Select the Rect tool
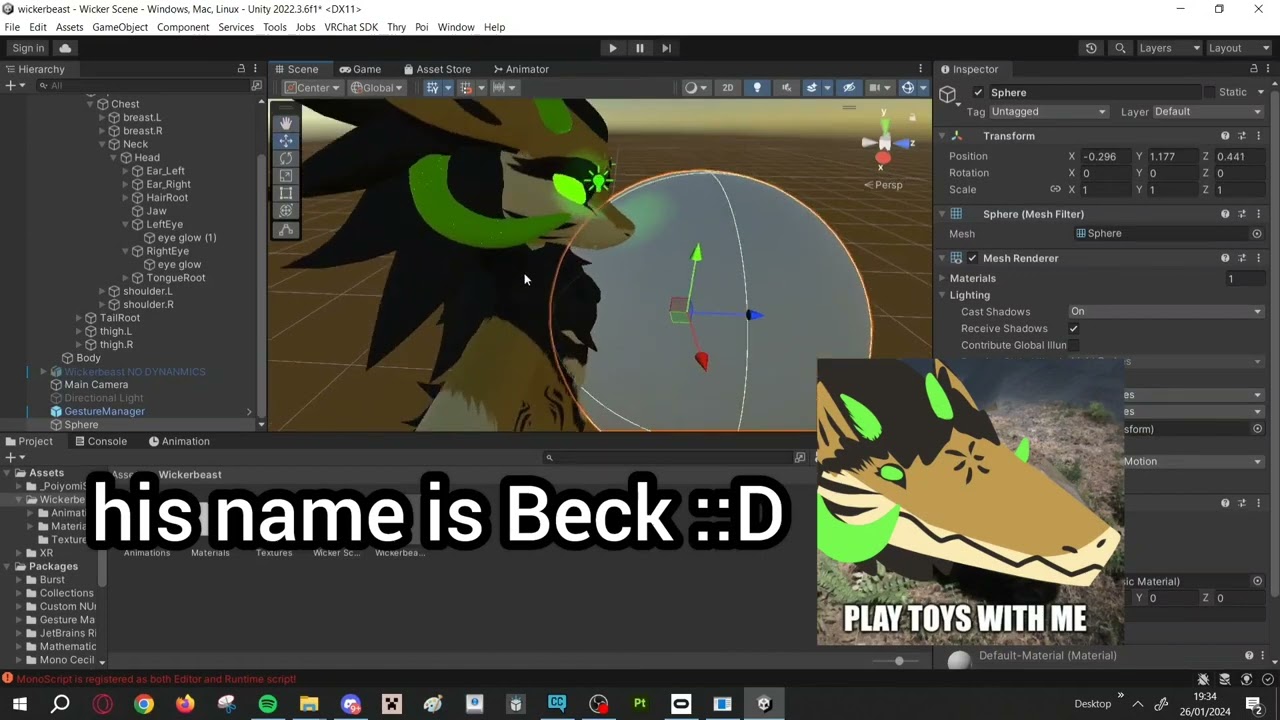 click(x=286, y=193)
